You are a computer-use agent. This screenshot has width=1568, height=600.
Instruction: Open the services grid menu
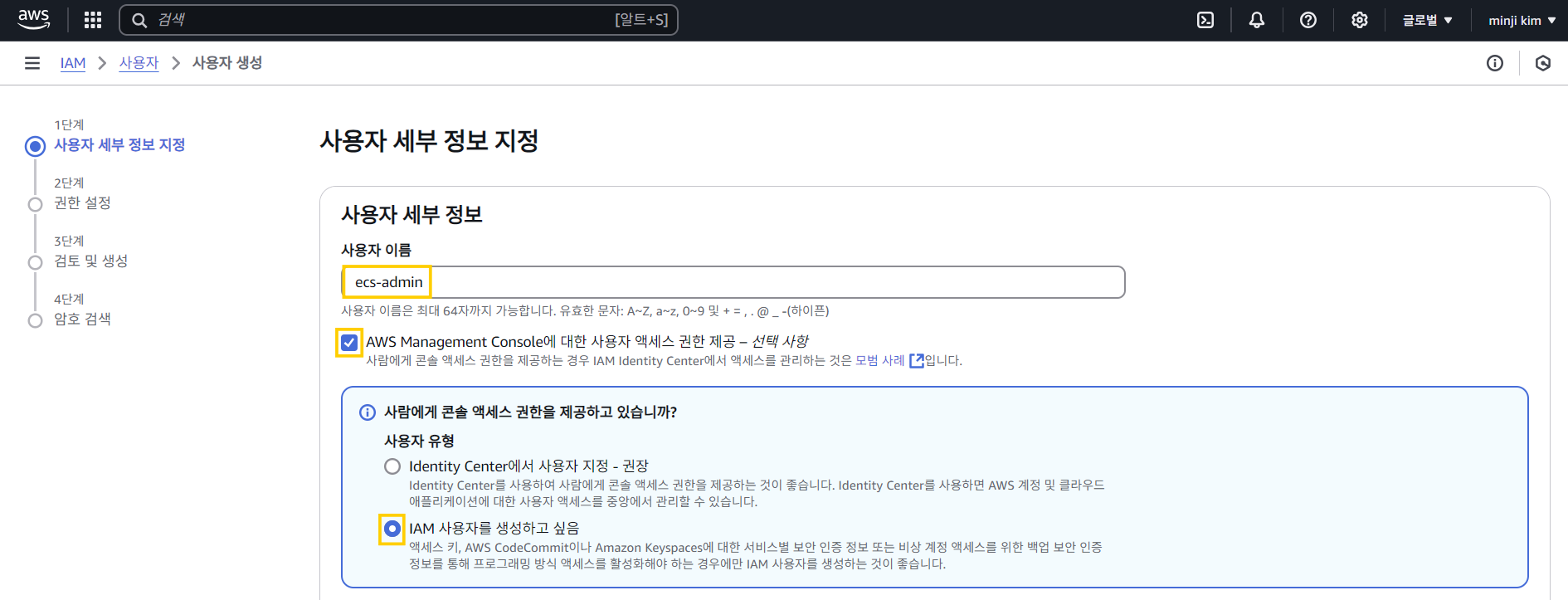click(x=93, y=20)
